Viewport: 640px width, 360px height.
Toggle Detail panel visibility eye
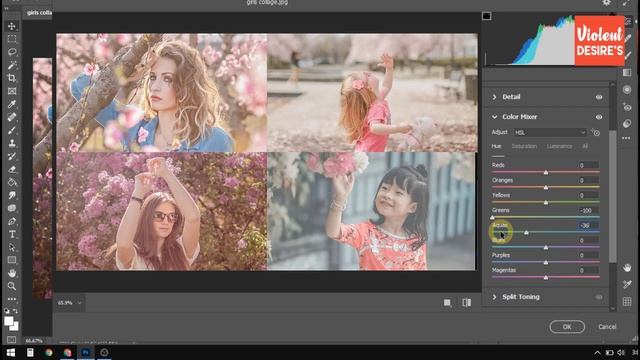coord(599,97)
